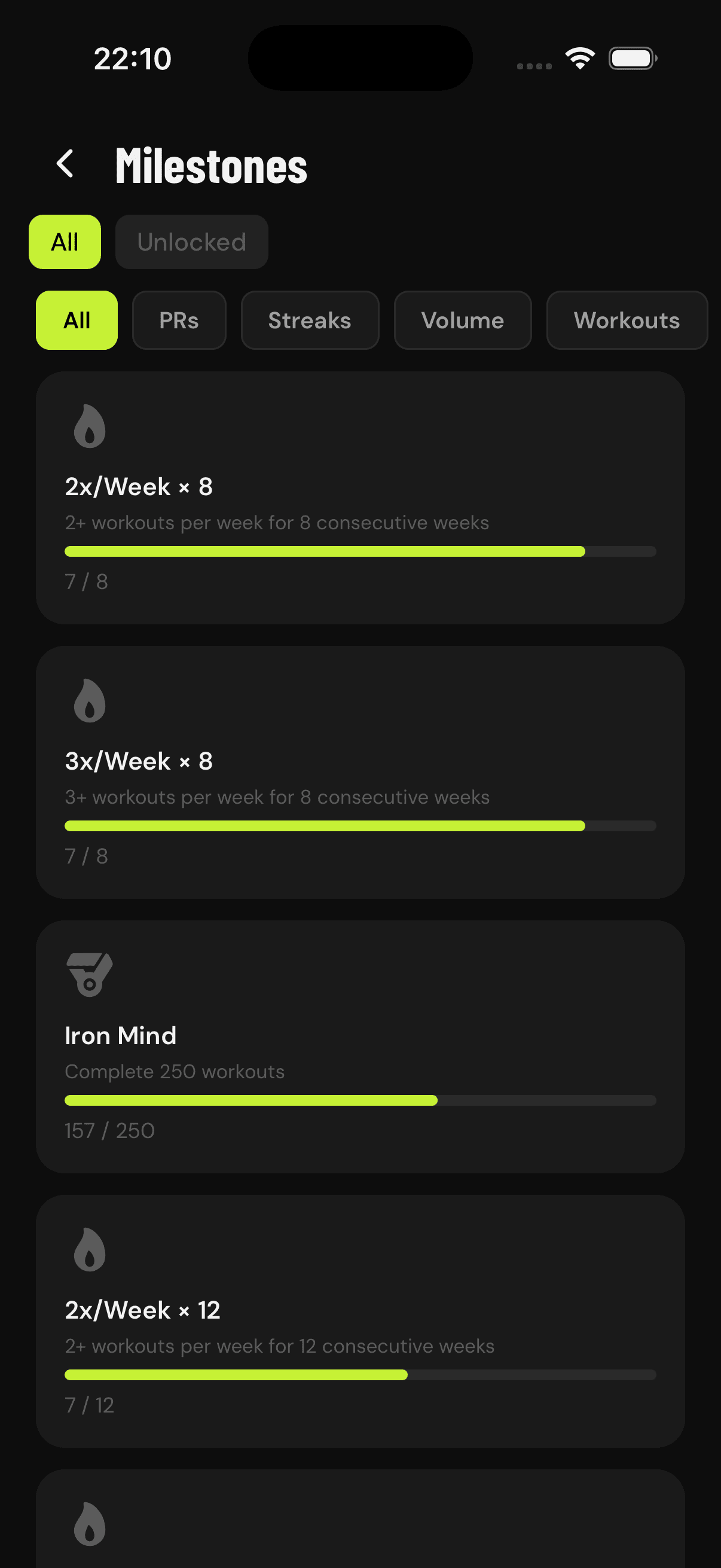Screen dimensions: 721x1568
Task: Tap the 2x/Week × 8 card to expand details
Action: pos(360,499)
